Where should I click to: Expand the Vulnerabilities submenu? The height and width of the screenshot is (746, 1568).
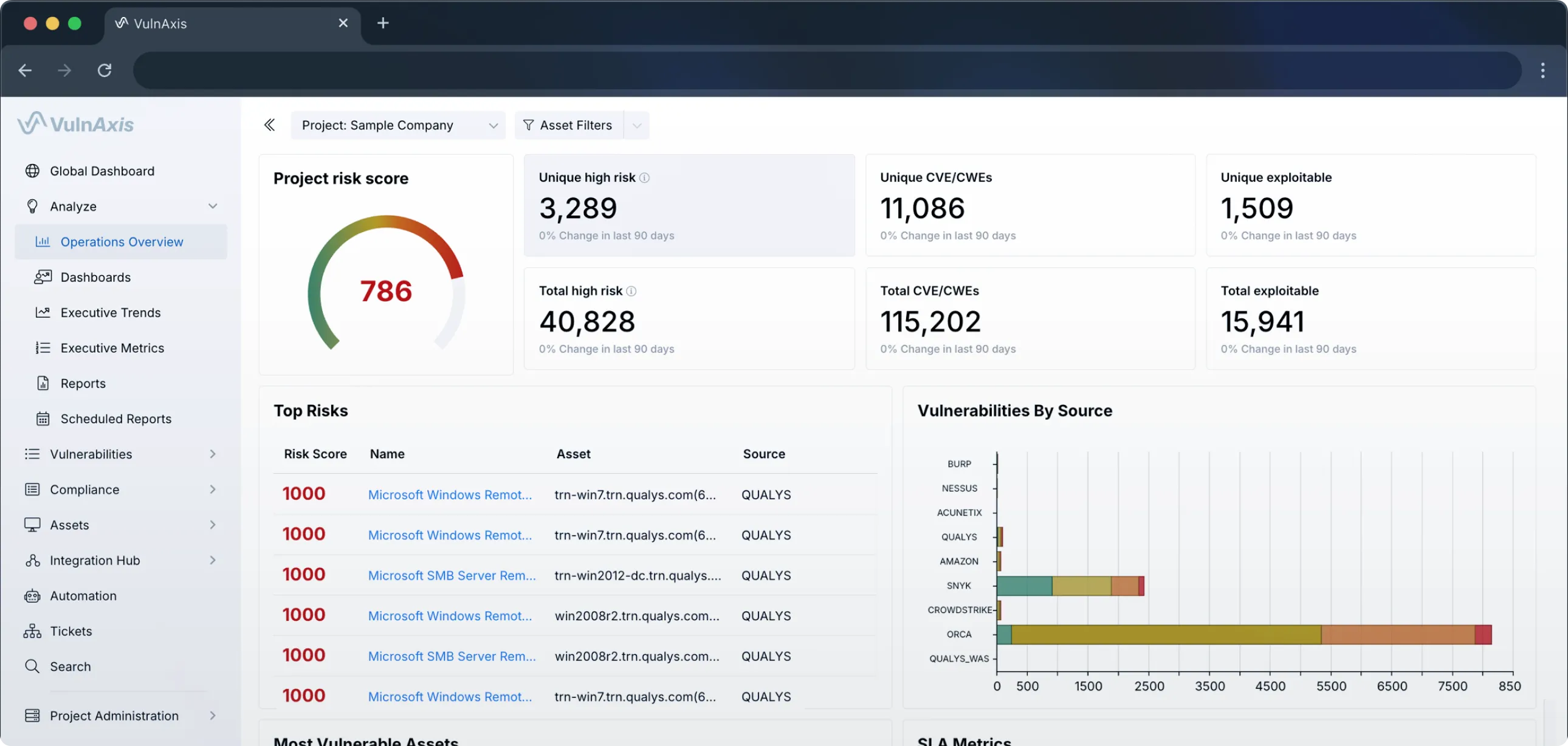(x=213, y=454)
